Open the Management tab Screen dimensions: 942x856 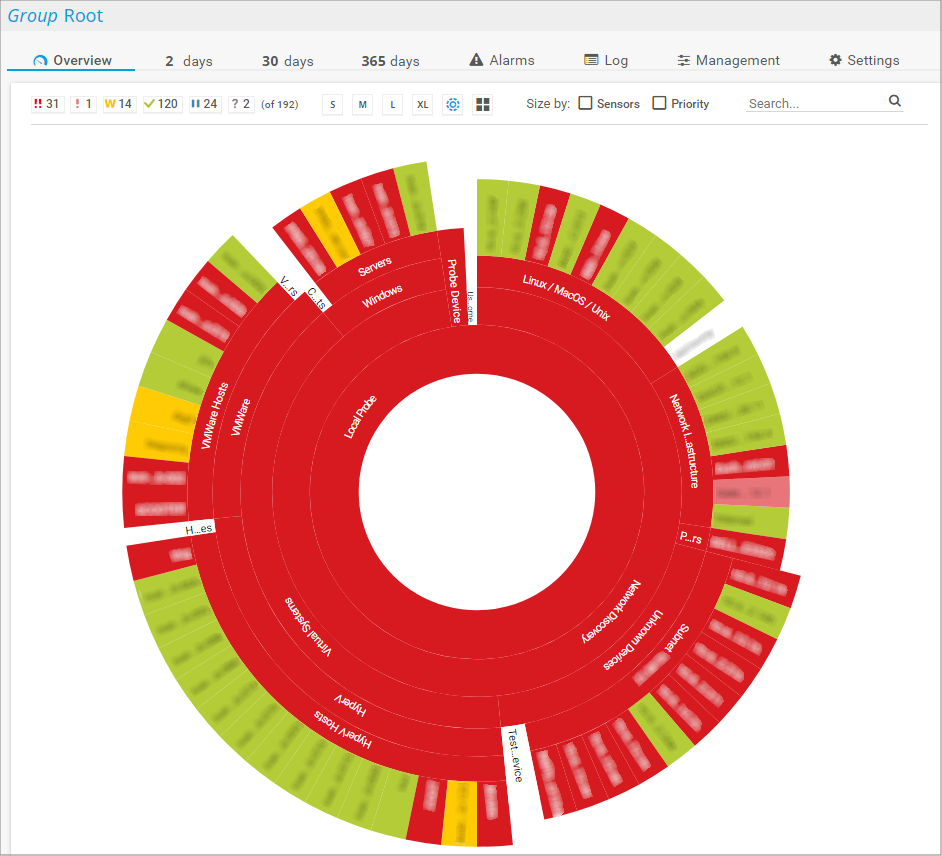pos(728,60)
